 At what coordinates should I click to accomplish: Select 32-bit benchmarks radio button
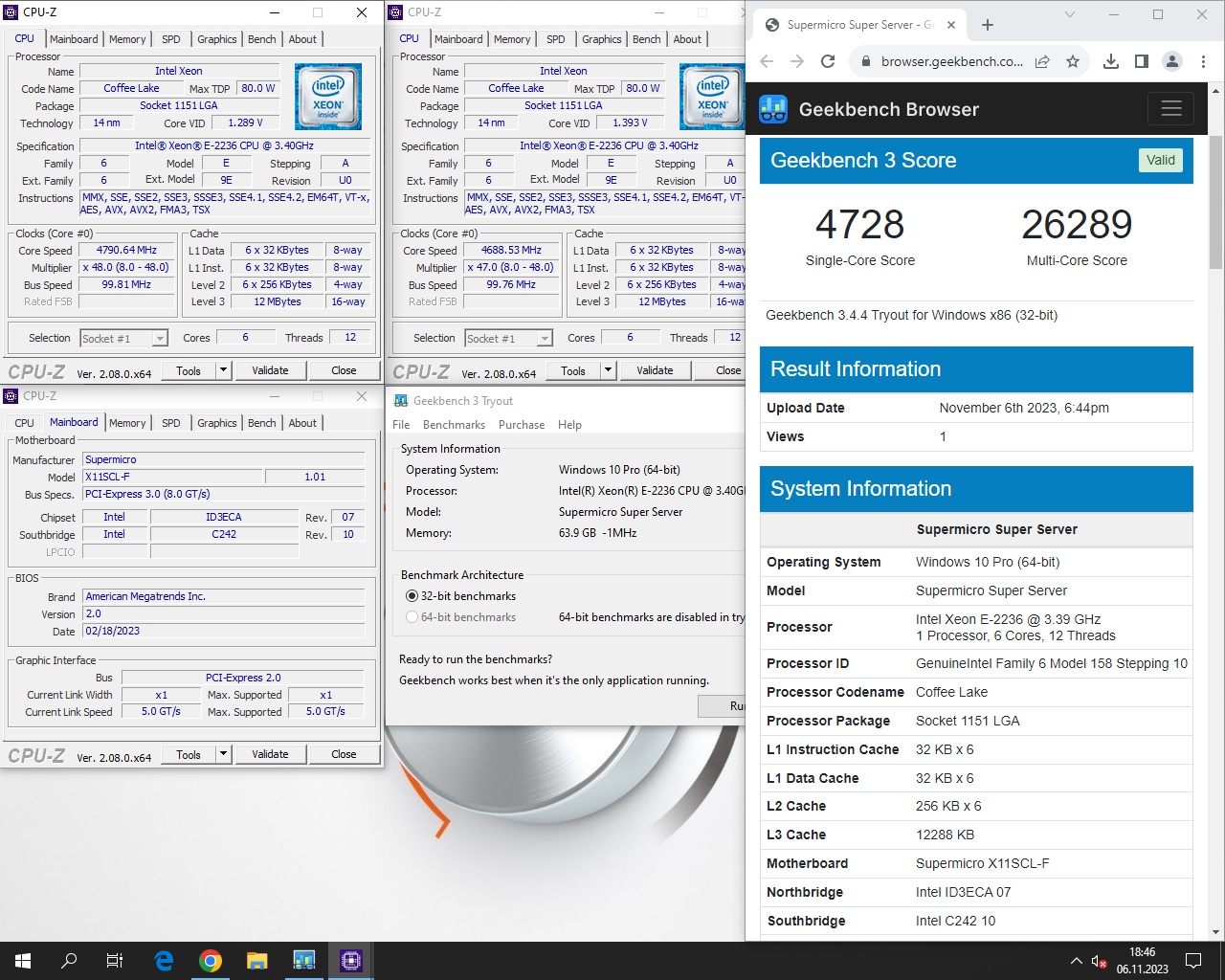point(412,596)
